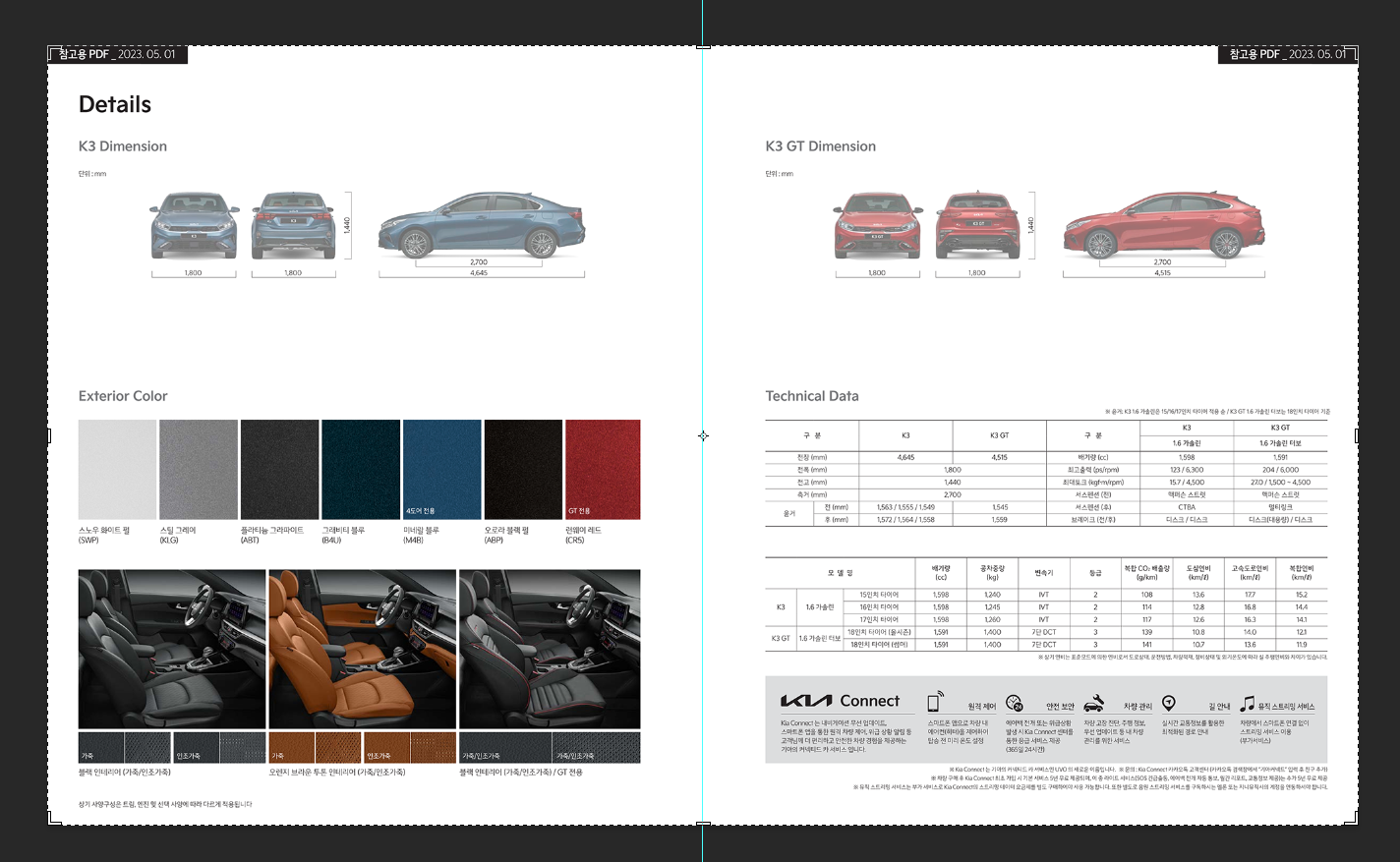Click the Kia Connect logo
Viewport: 1400px width, 862px height.
pyautogui.click(x=841, y=701)
